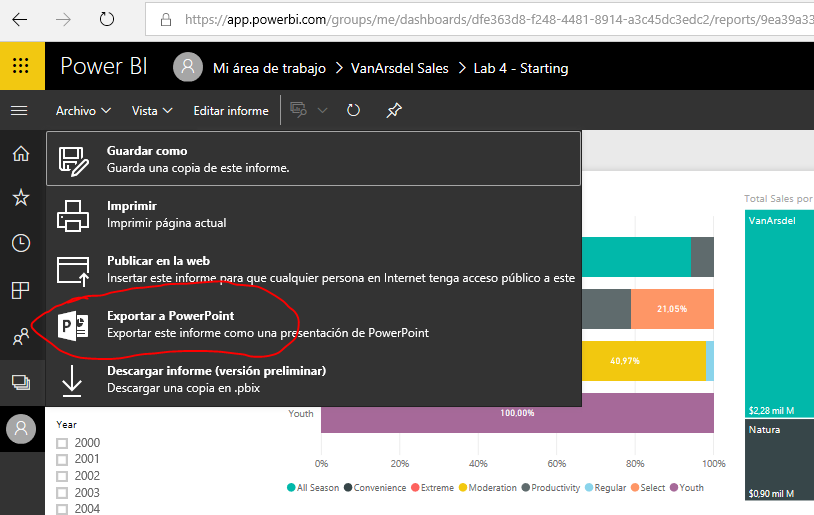Select Publicar en la web entry

pyautogui.click(x=314, y=269)
